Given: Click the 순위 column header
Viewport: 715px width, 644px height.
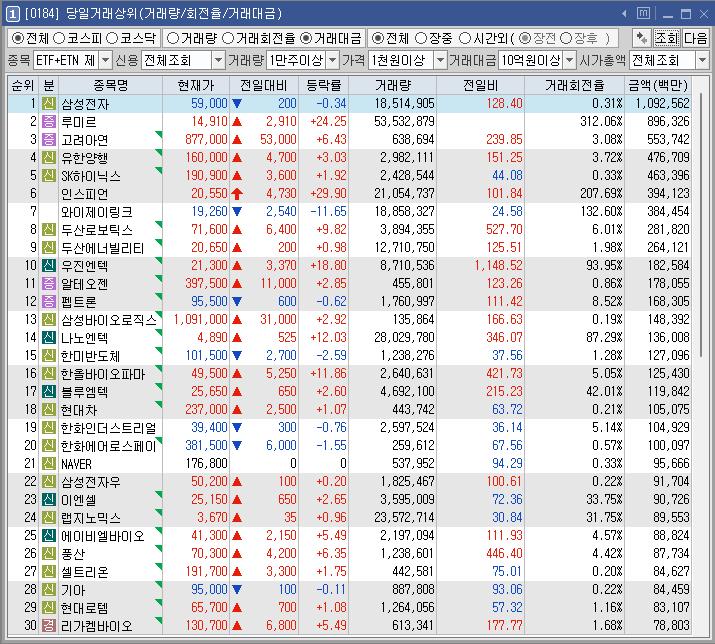Looking at the screenshot, I should point(23,85).
